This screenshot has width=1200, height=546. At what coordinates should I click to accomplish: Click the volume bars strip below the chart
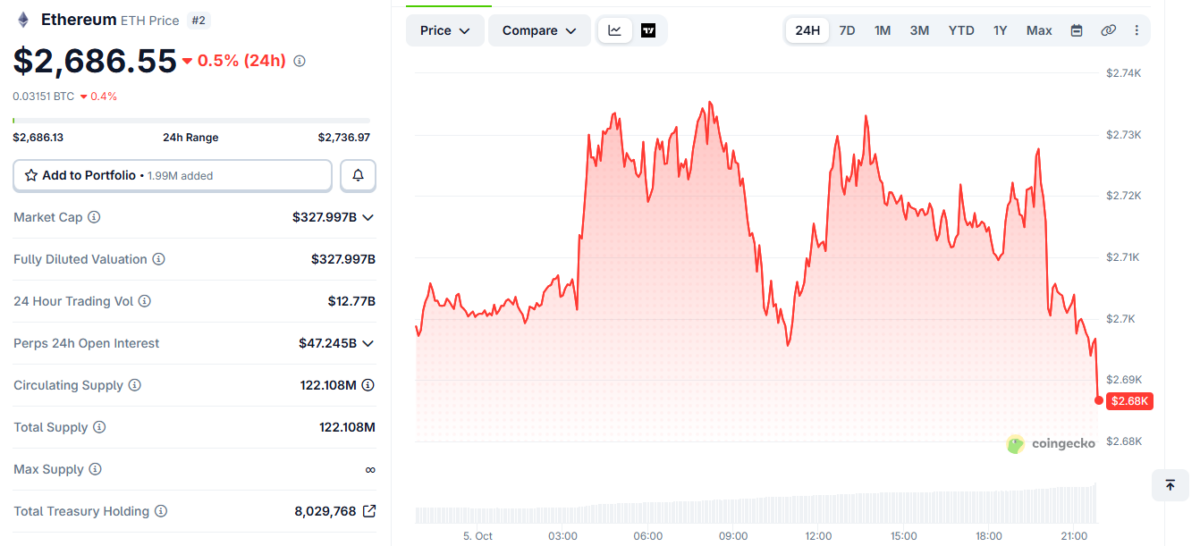[x=756, y=505]
